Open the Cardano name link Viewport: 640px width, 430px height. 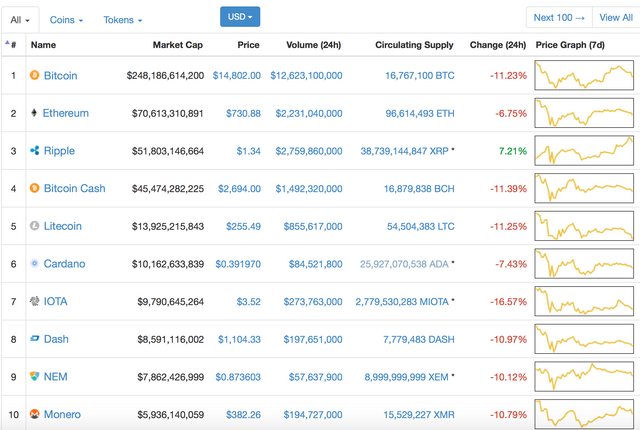64,264
